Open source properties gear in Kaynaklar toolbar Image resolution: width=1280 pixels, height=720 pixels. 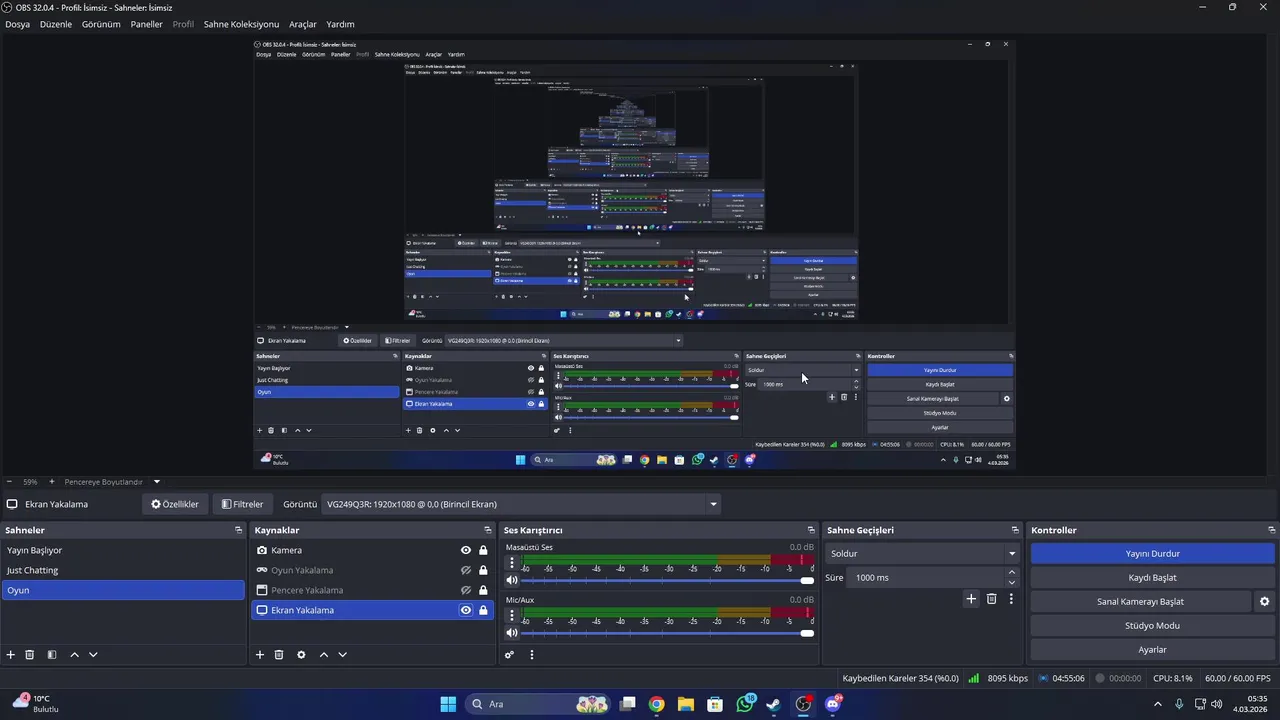(x=301, y=655)
